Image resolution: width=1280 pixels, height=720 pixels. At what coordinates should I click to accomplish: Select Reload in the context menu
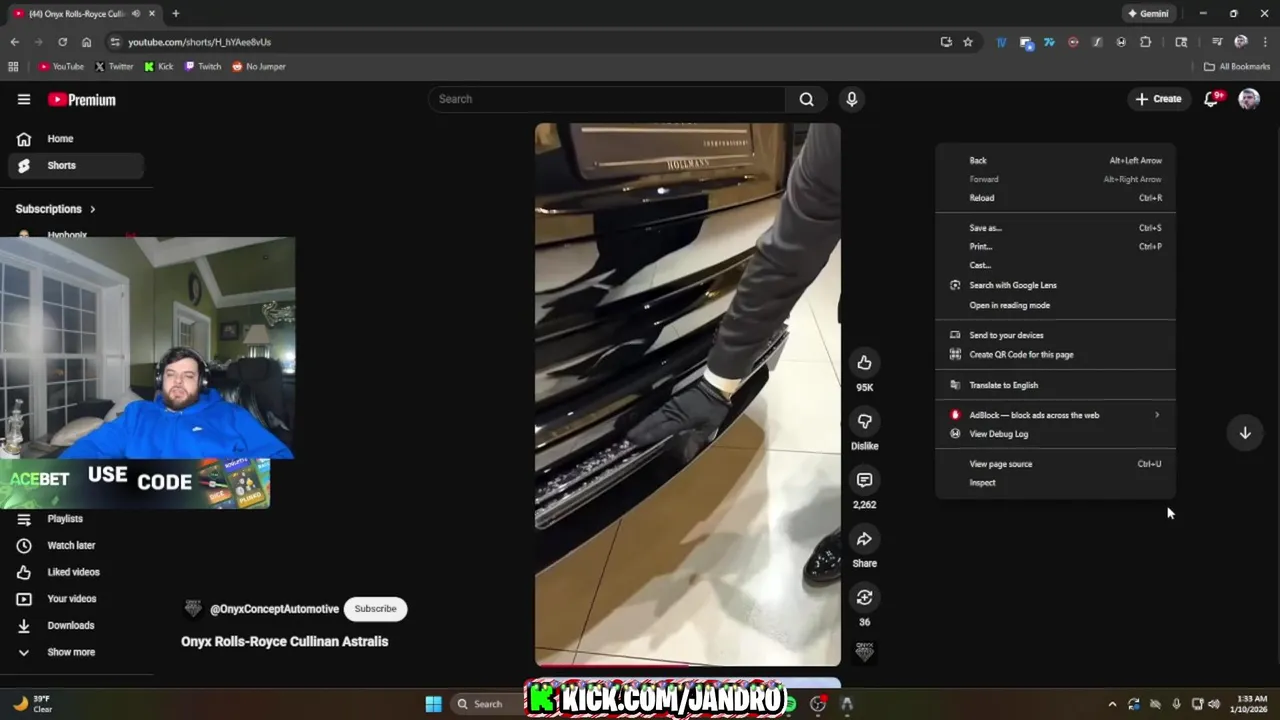click(x=1055, y=198)
